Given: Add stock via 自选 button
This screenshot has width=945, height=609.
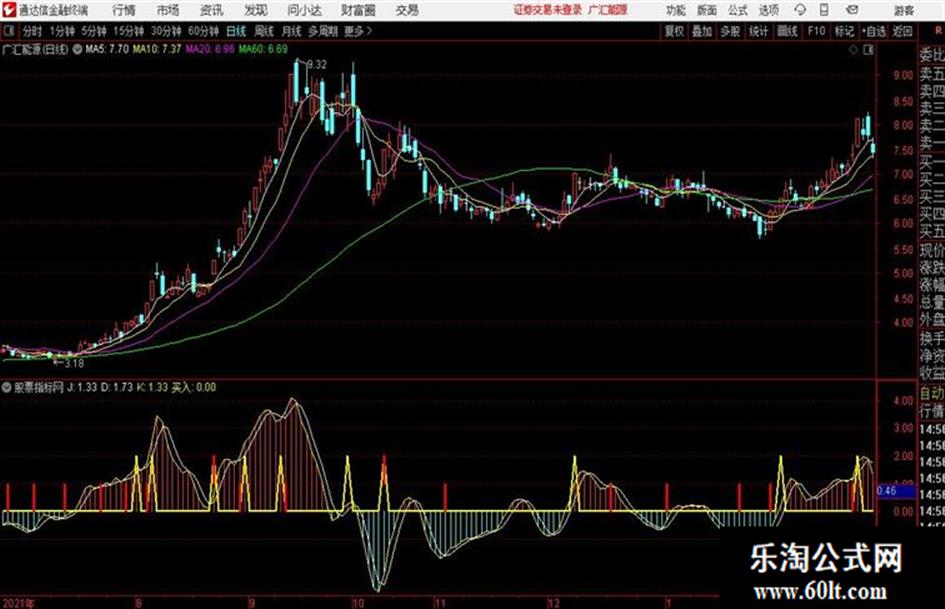Looking at the screenshot, I should 873,31.
